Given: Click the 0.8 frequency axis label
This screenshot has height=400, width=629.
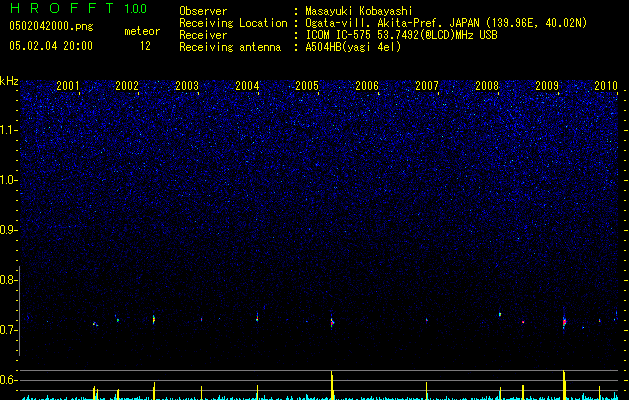Looking at the screenshot, I should (x=8, y=280).
